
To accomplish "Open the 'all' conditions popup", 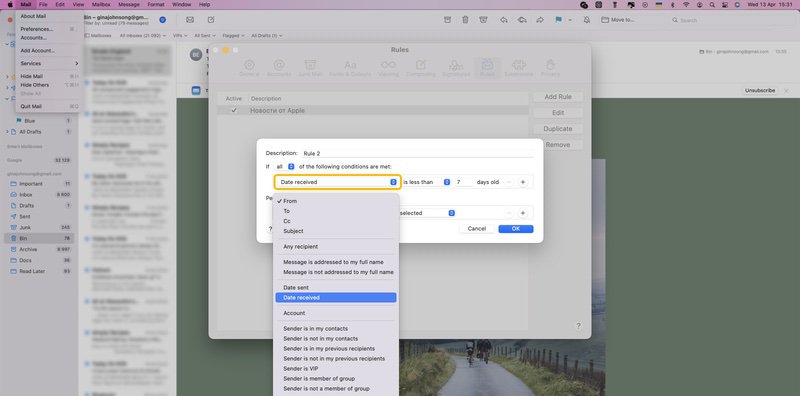I will (x=285, y=167).
